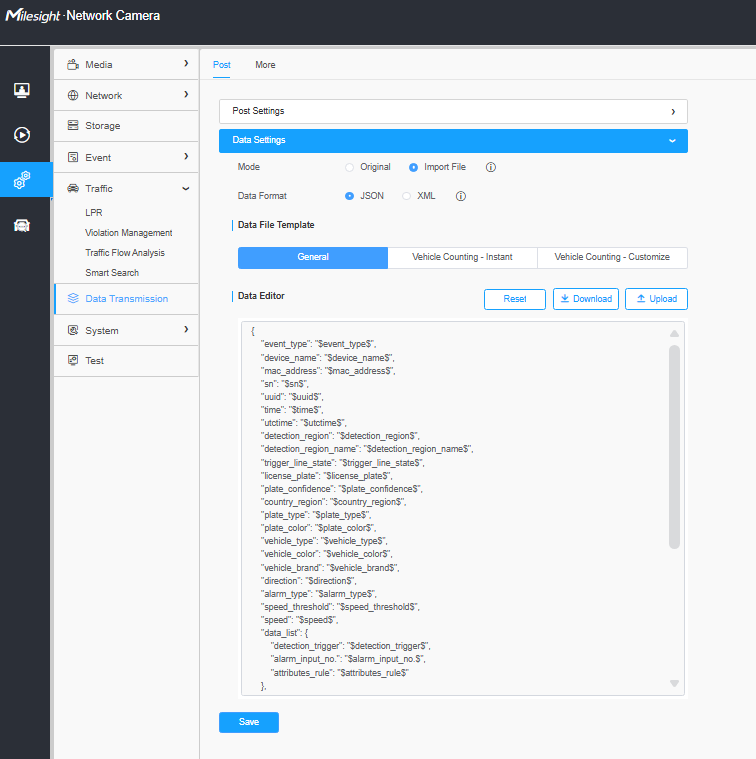Click the "country_region" line in editor
This screenshot has width=756, height=759.
(x=333, y=502)
